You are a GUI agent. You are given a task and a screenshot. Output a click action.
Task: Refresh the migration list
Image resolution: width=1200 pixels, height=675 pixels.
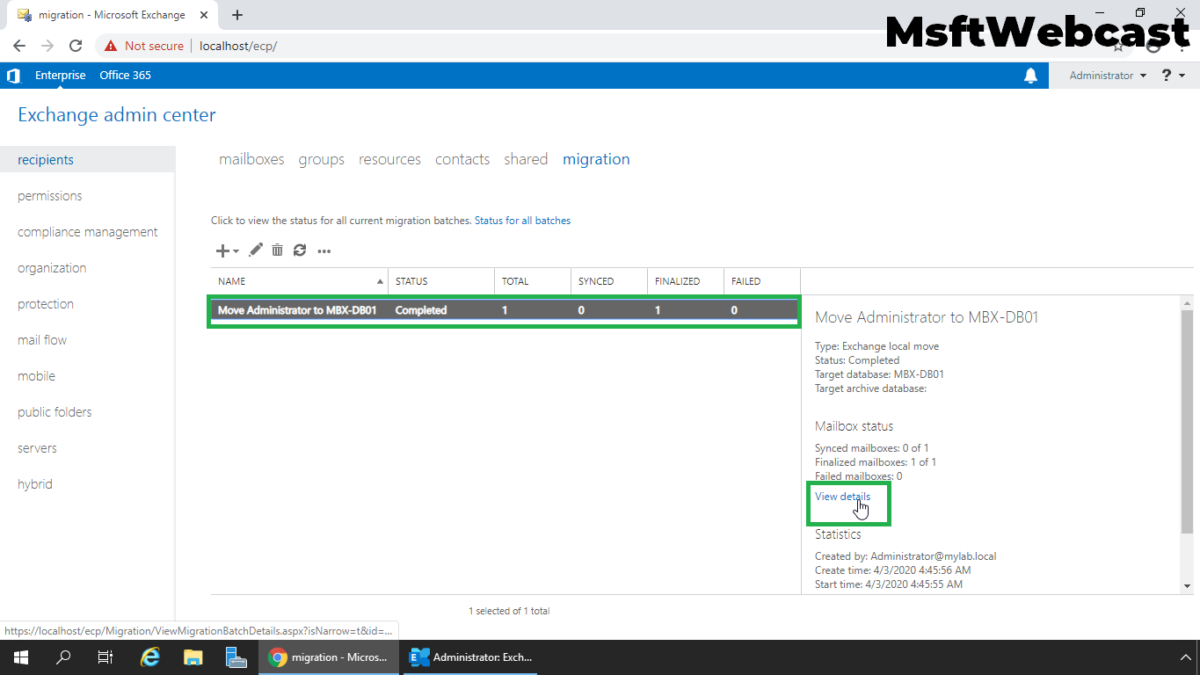[x=299, y=250]
